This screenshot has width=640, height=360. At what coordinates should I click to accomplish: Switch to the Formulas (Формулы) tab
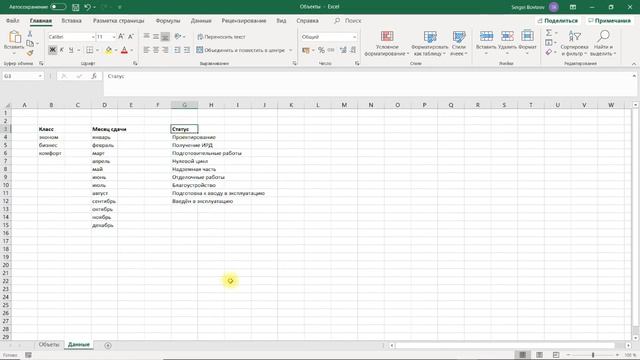coord(168,20)
